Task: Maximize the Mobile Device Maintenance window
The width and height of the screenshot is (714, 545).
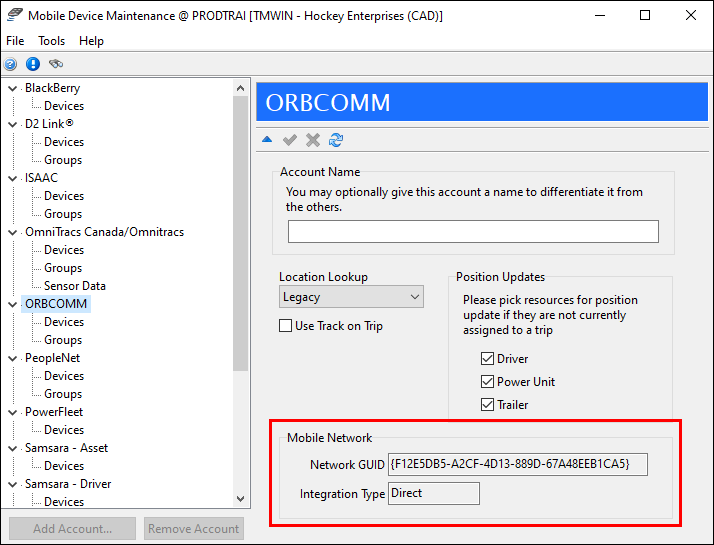Action: pyautogui.click(x=645, y=15)
